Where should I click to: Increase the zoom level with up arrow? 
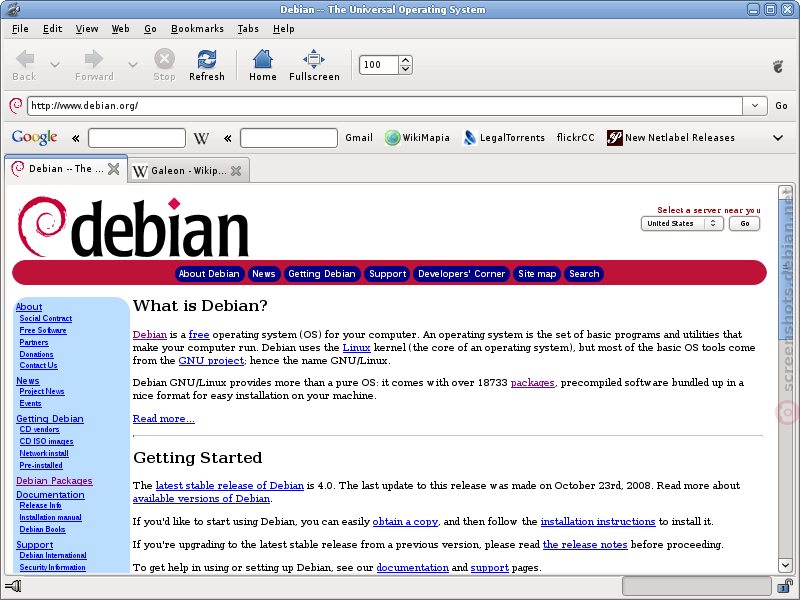click(x=406, y=60)
